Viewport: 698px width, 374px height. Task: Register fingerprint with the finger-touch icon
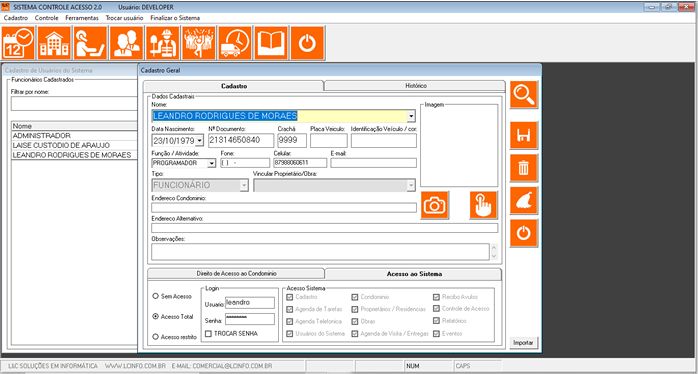tap(483, 205)
